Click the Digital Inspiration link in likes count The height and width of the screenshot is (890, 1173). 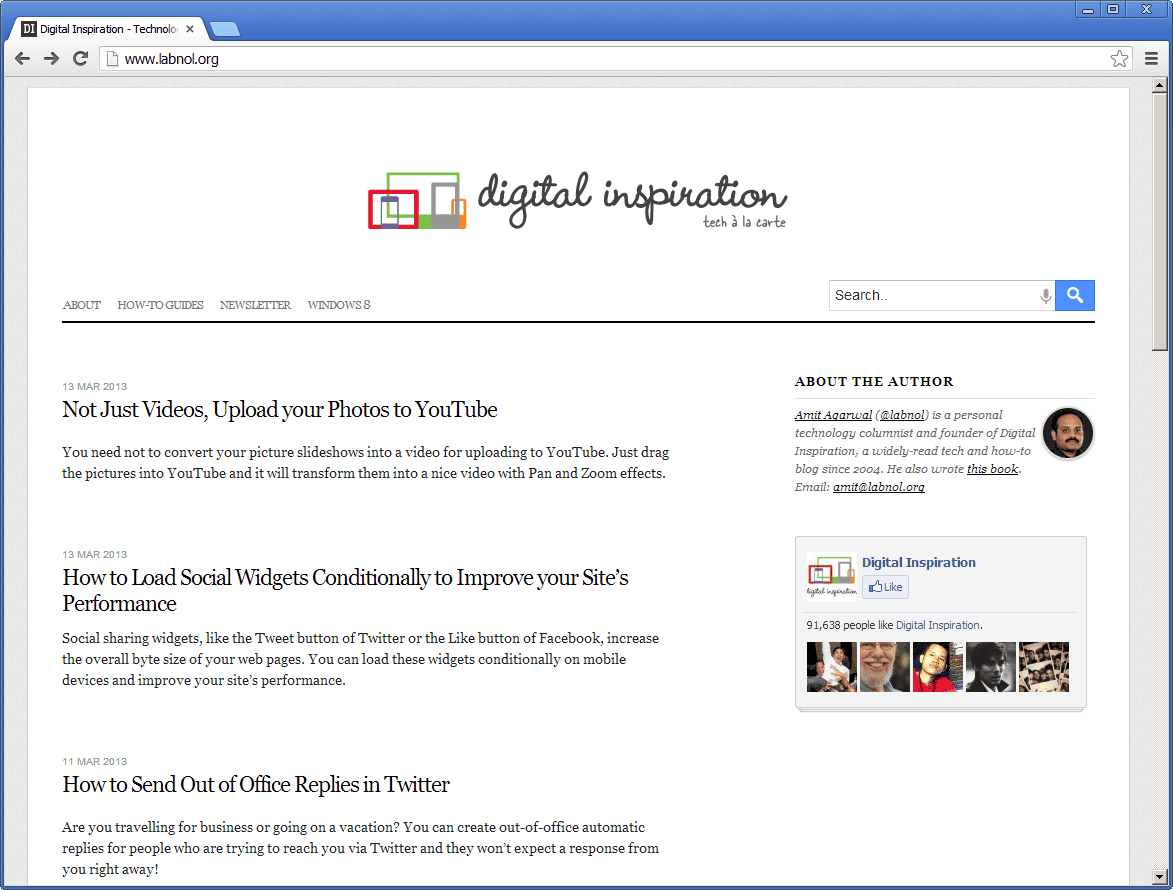[938, 625]
